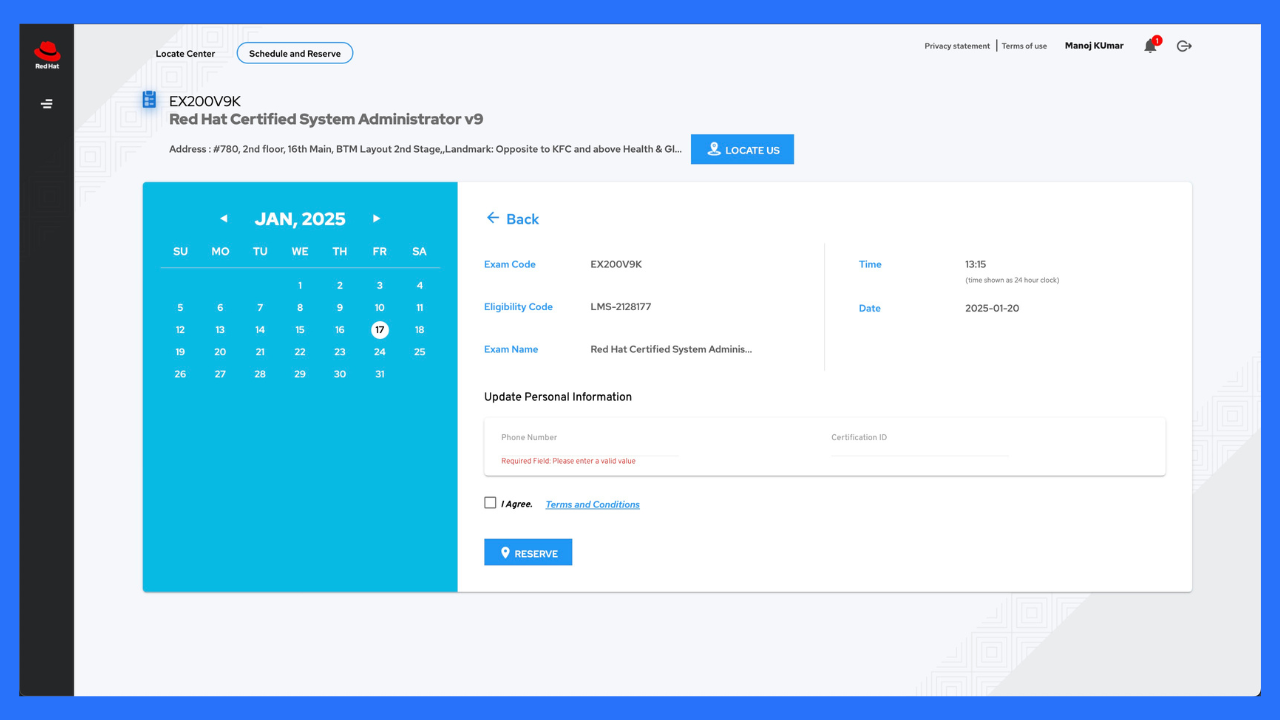Open the Privacy statement link
This screenshot has height=720, width=1280.
coord(957,46)
